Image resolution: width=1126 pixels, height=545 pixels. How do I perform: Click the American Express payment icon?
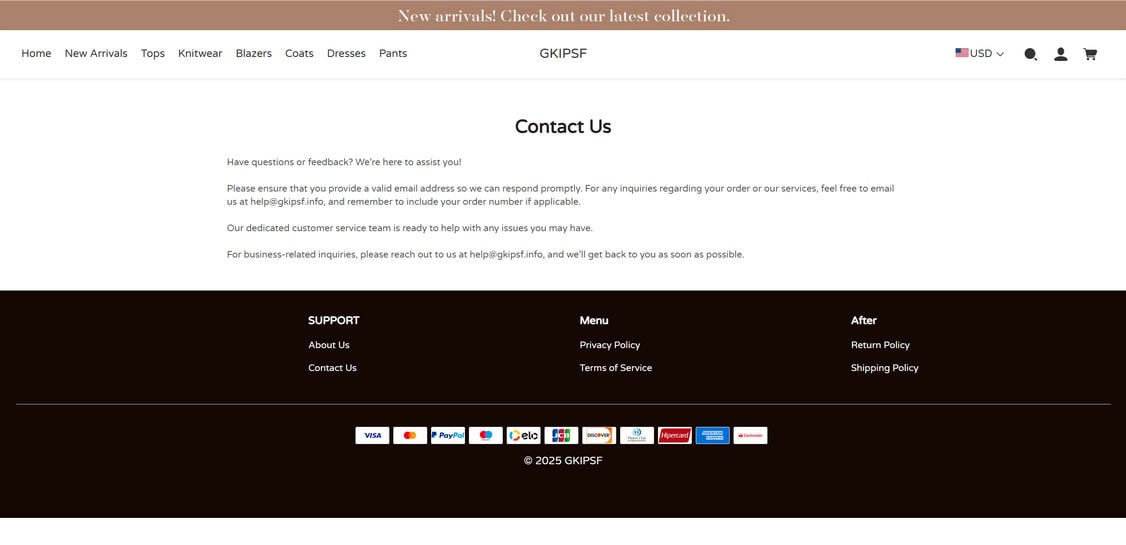(712, 435)
